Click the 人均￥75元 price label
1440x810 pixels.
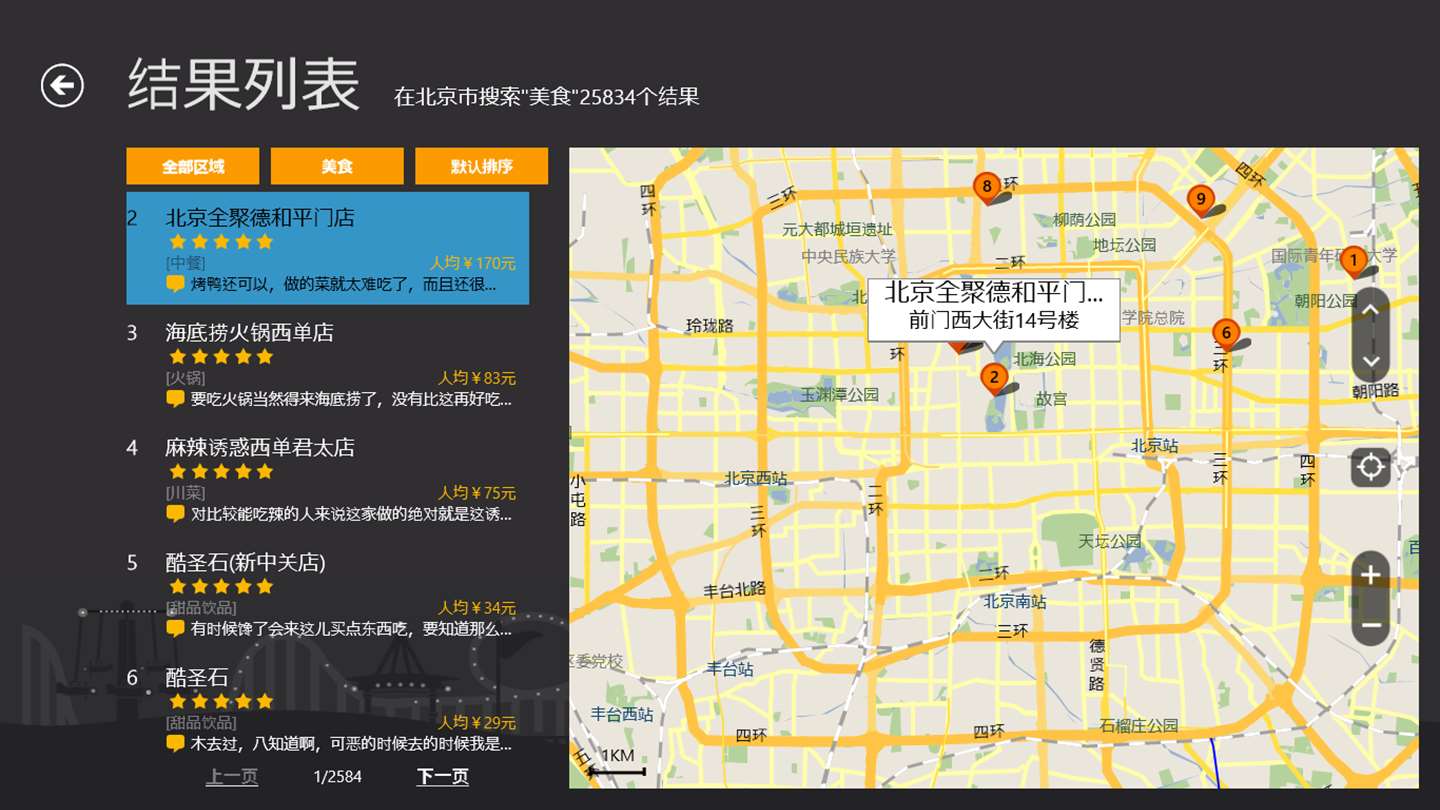click(477, 493)
